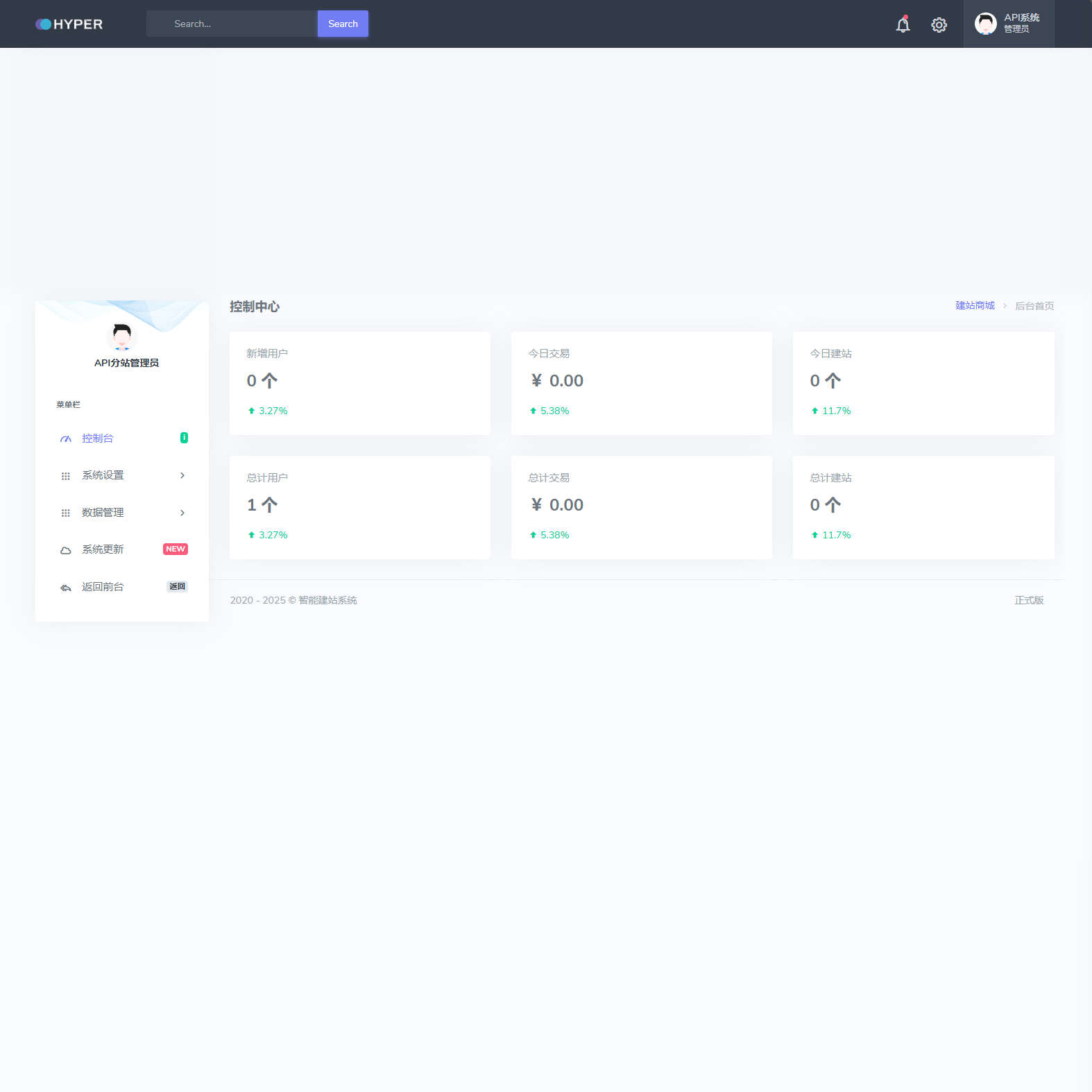Click the 总计交易 stat card
The width and height of the screenshot is (1092, 1092).
coord(642,507)
